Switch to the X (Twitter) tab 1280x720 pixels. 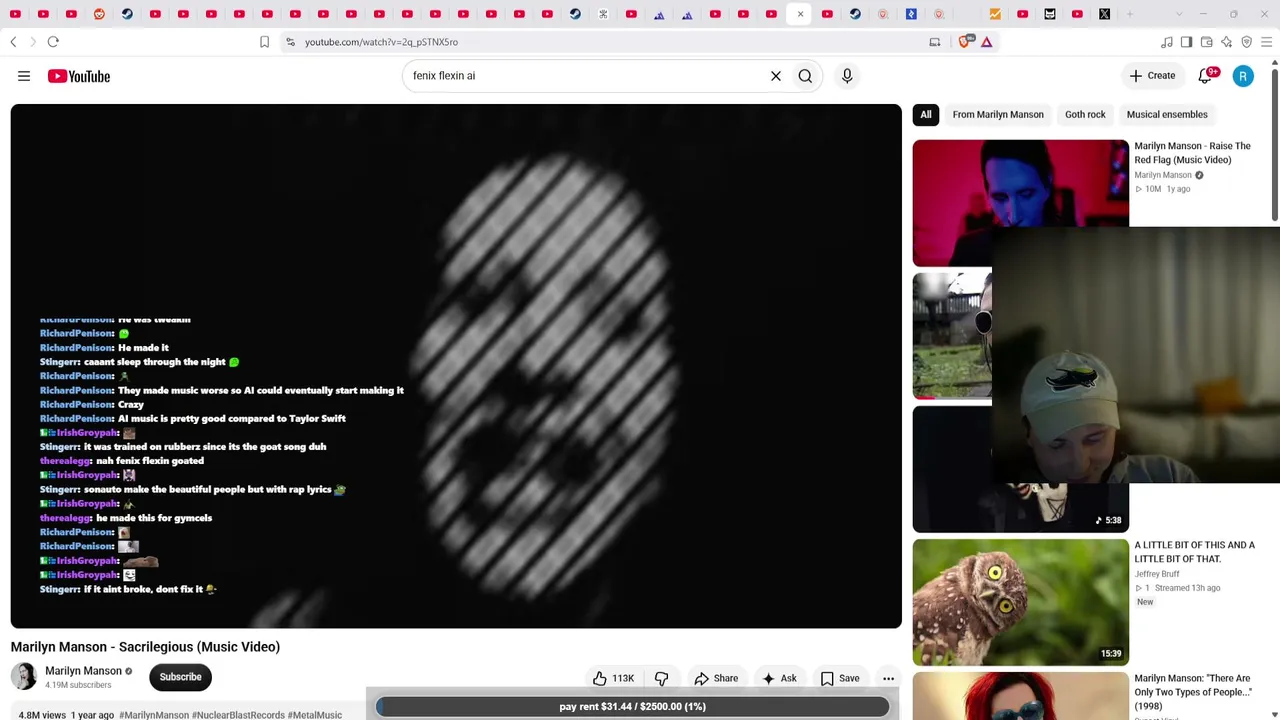[x=1104, y=14]
